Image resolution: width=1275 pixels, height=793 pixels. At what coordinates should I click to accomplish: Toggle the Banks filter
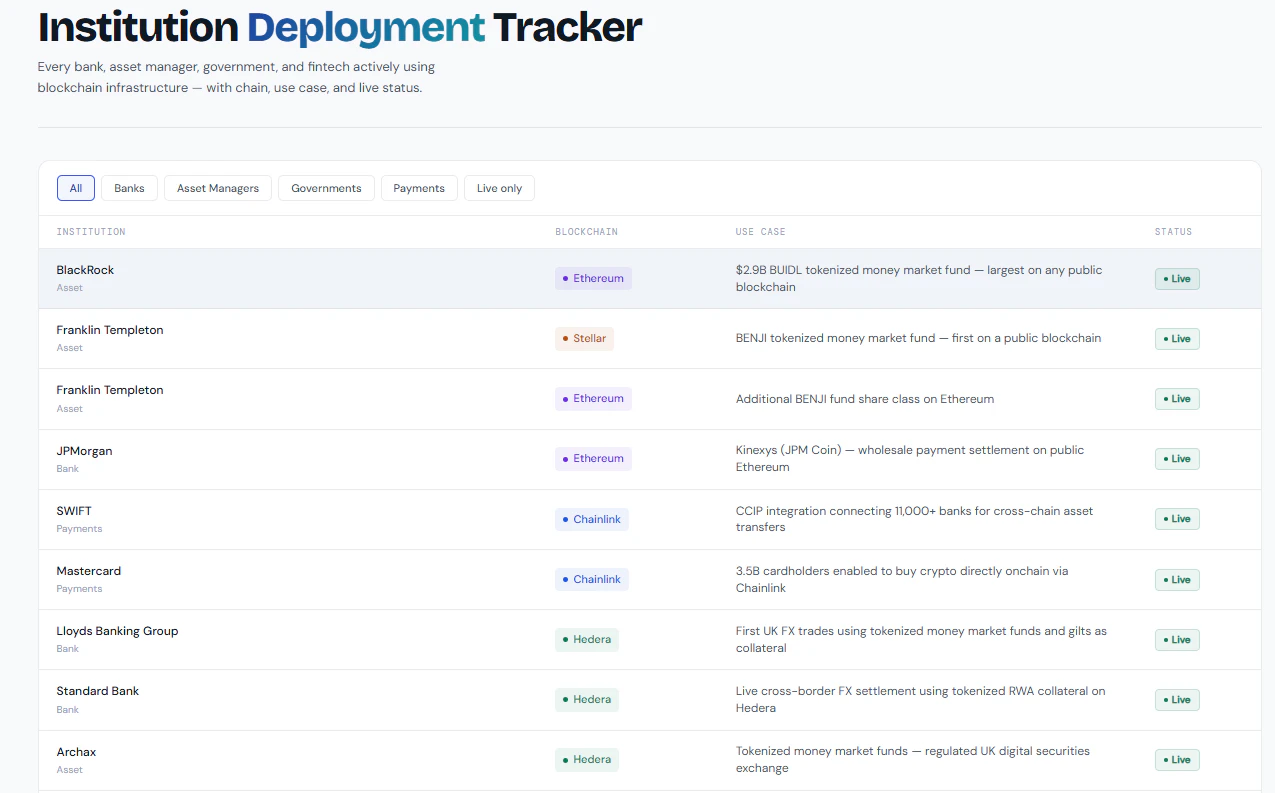[x=129, y=187]
